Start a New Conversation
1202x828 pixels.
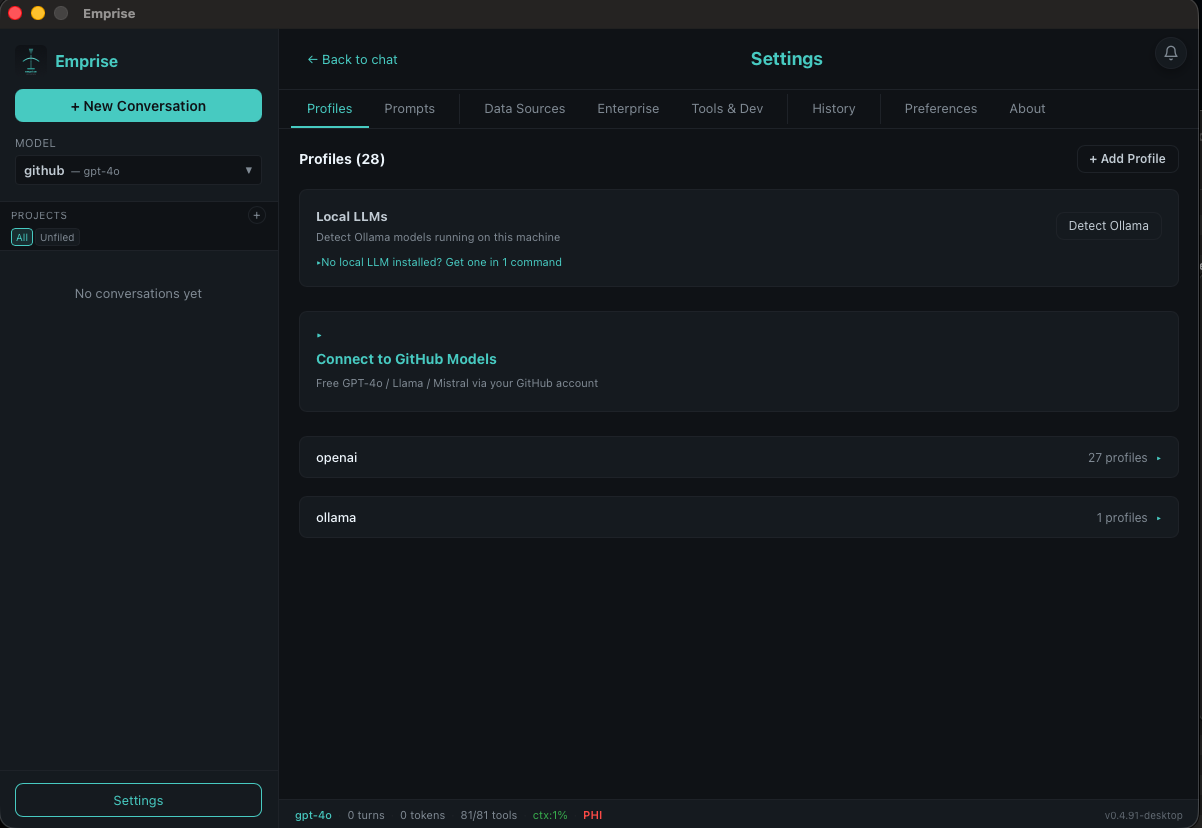(138, 106)
